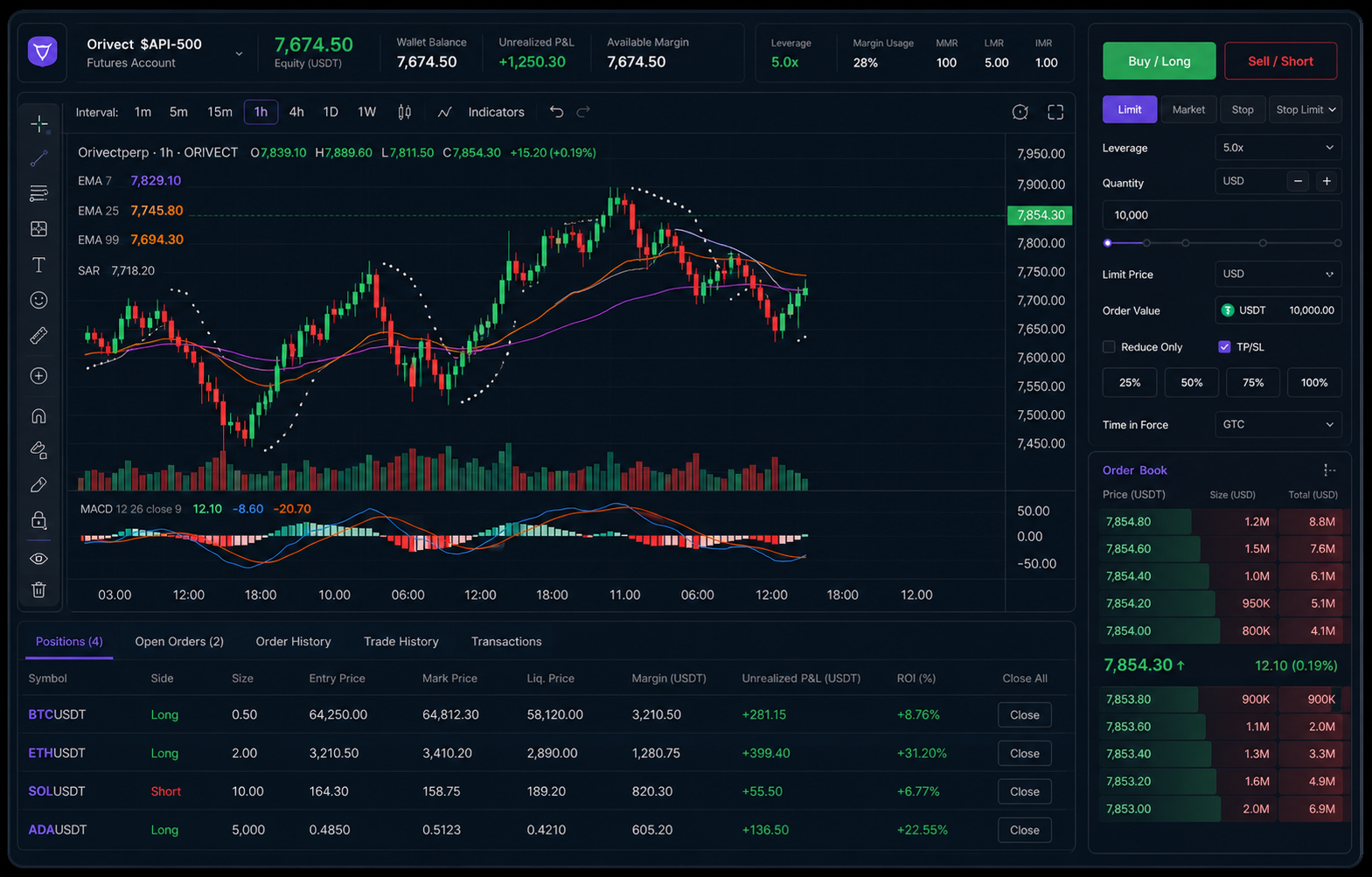Click the quantity percentage slider track
This screenshot has width=1372, height=877.
[x=1222, y=243]
